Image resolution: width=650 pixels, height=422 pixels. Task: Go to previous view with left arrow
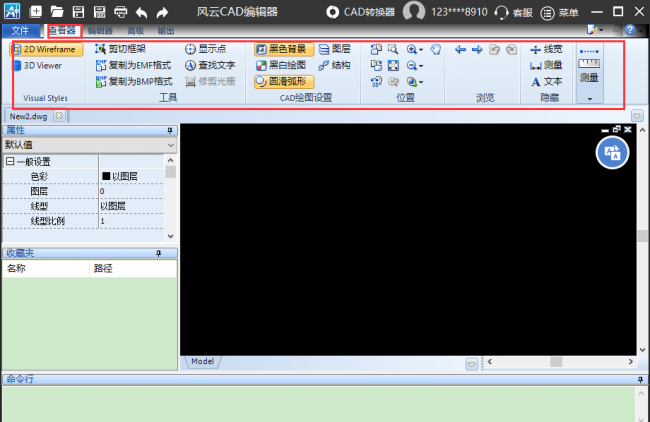click(x=460, y=50)
